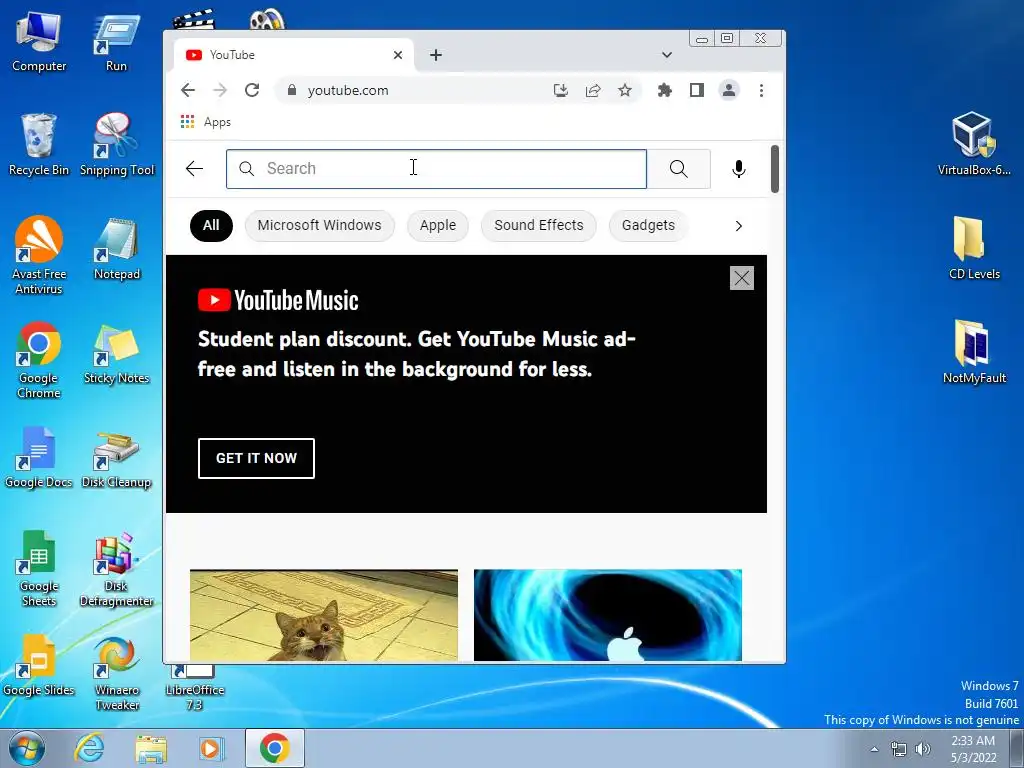
Task: Select Computer desktop icon
Action: (x=39, y=42)
